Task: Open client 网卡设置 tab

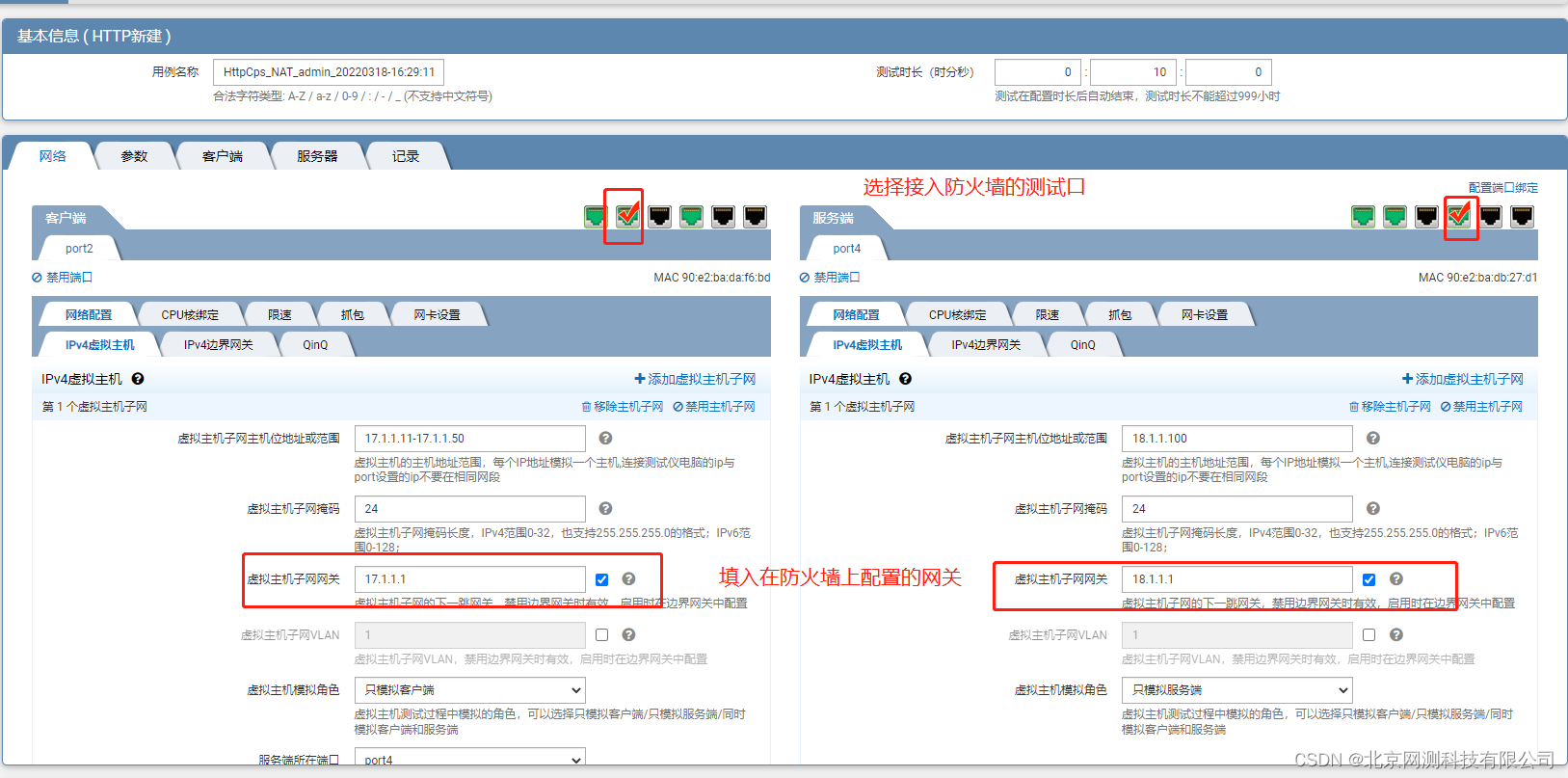Action: (x=437, y=315)
